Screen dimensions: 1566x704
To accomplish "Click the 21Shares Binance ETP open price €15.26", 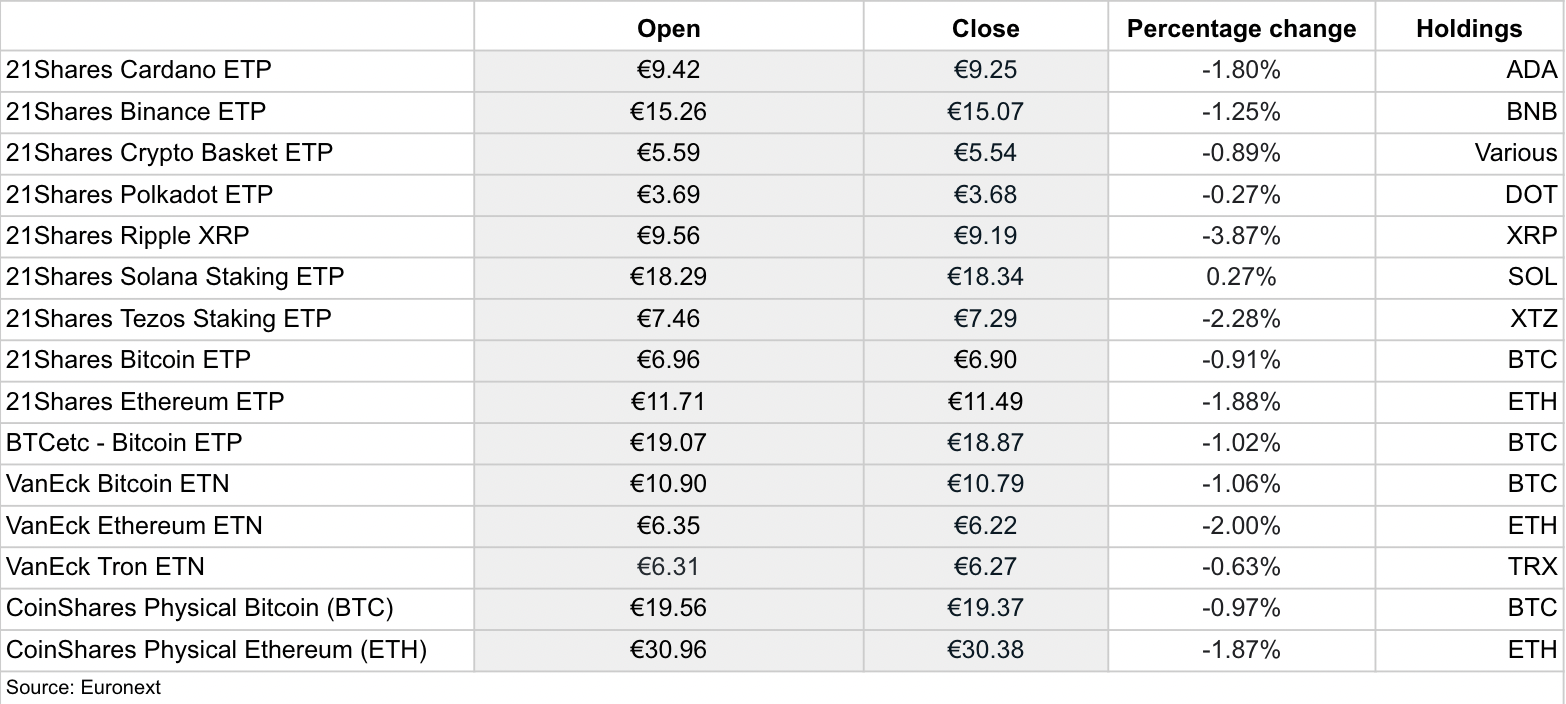I will pyautogui.click(x=669, y=112).
